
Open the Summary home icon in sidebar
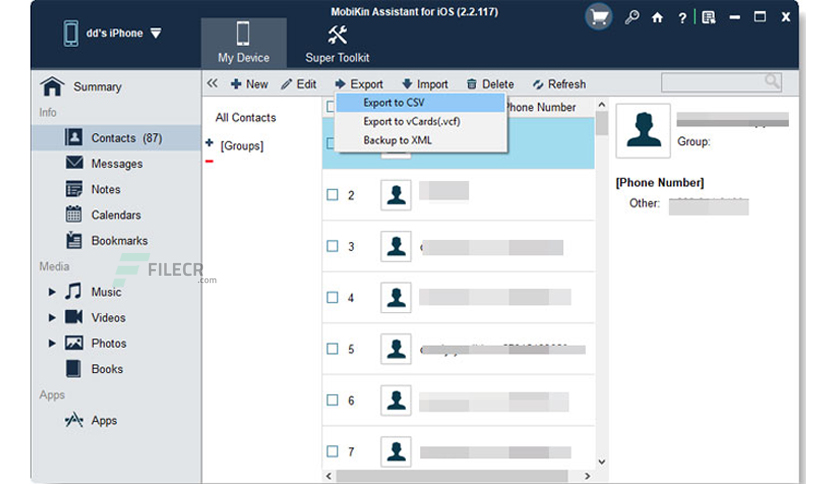(52, 86)
